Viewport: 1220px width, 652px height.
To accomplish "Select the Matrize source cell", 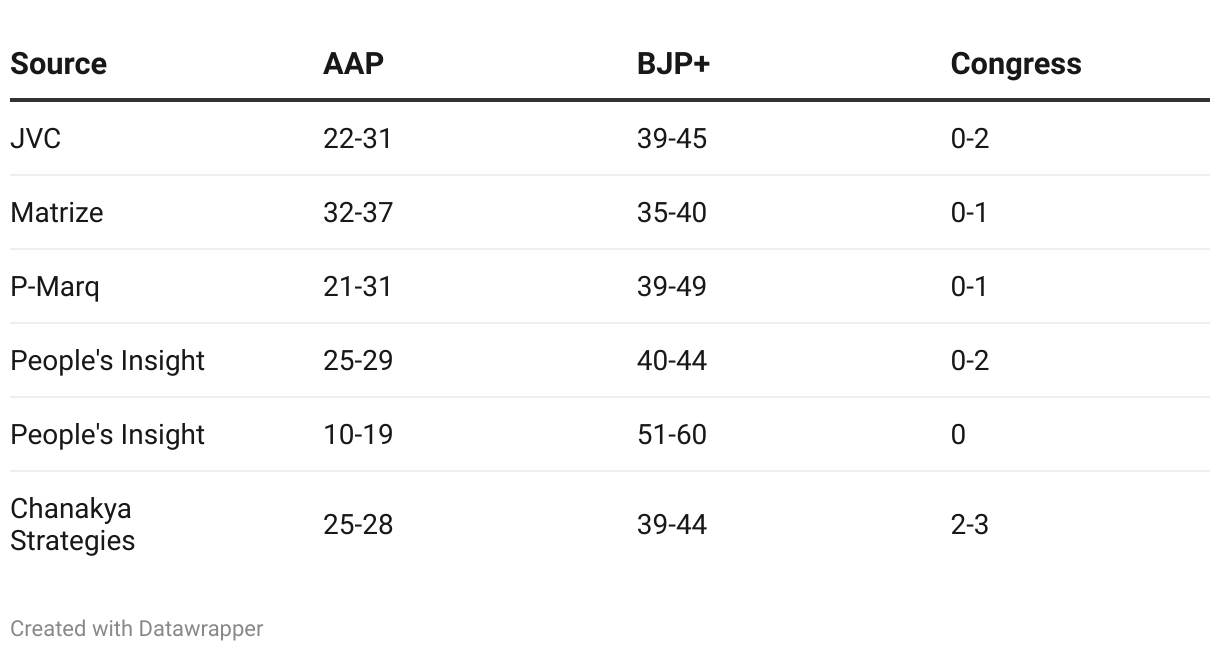I will [x=57, y=212].
